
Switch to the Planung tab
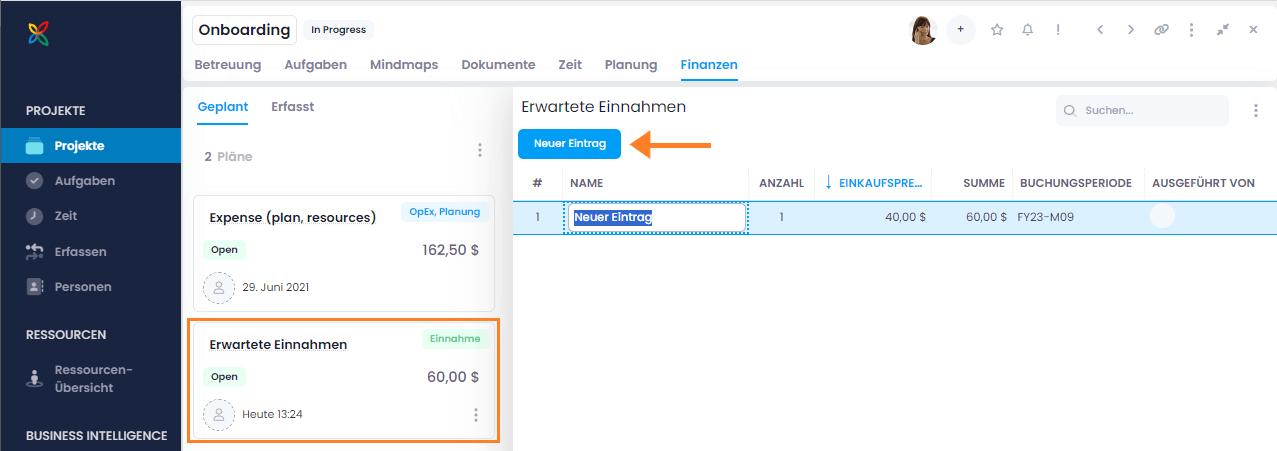(x=631, y=65)
